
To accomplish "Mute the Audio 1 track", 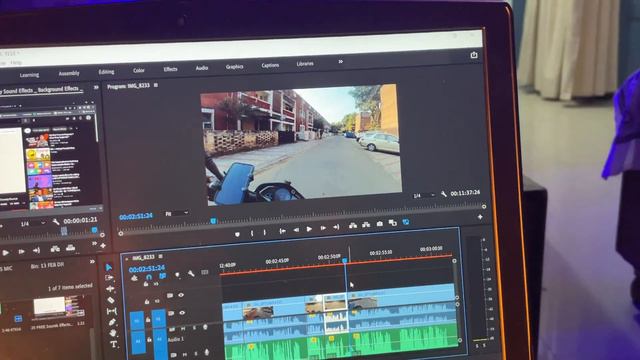I will [184, 329].
